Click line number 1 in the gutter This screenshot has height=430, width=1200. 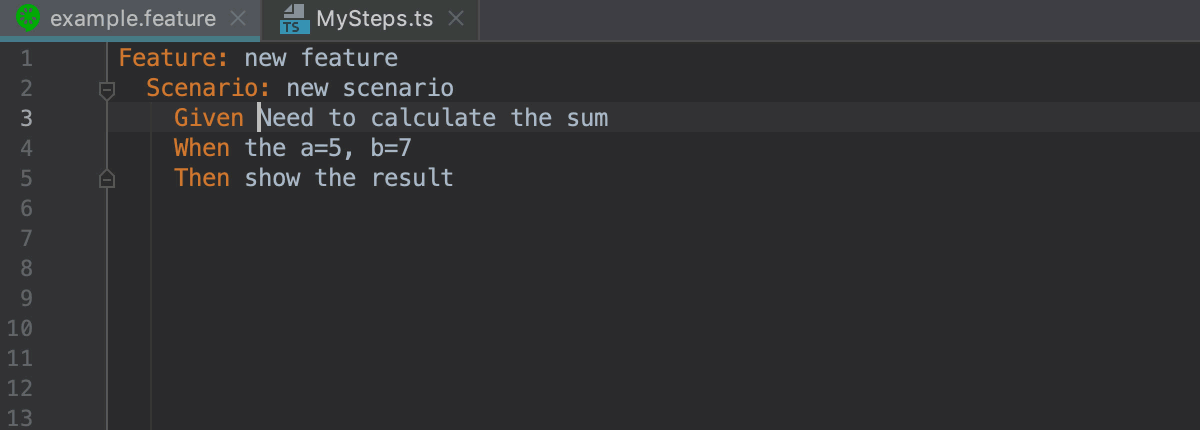click(x=27, y=58)
